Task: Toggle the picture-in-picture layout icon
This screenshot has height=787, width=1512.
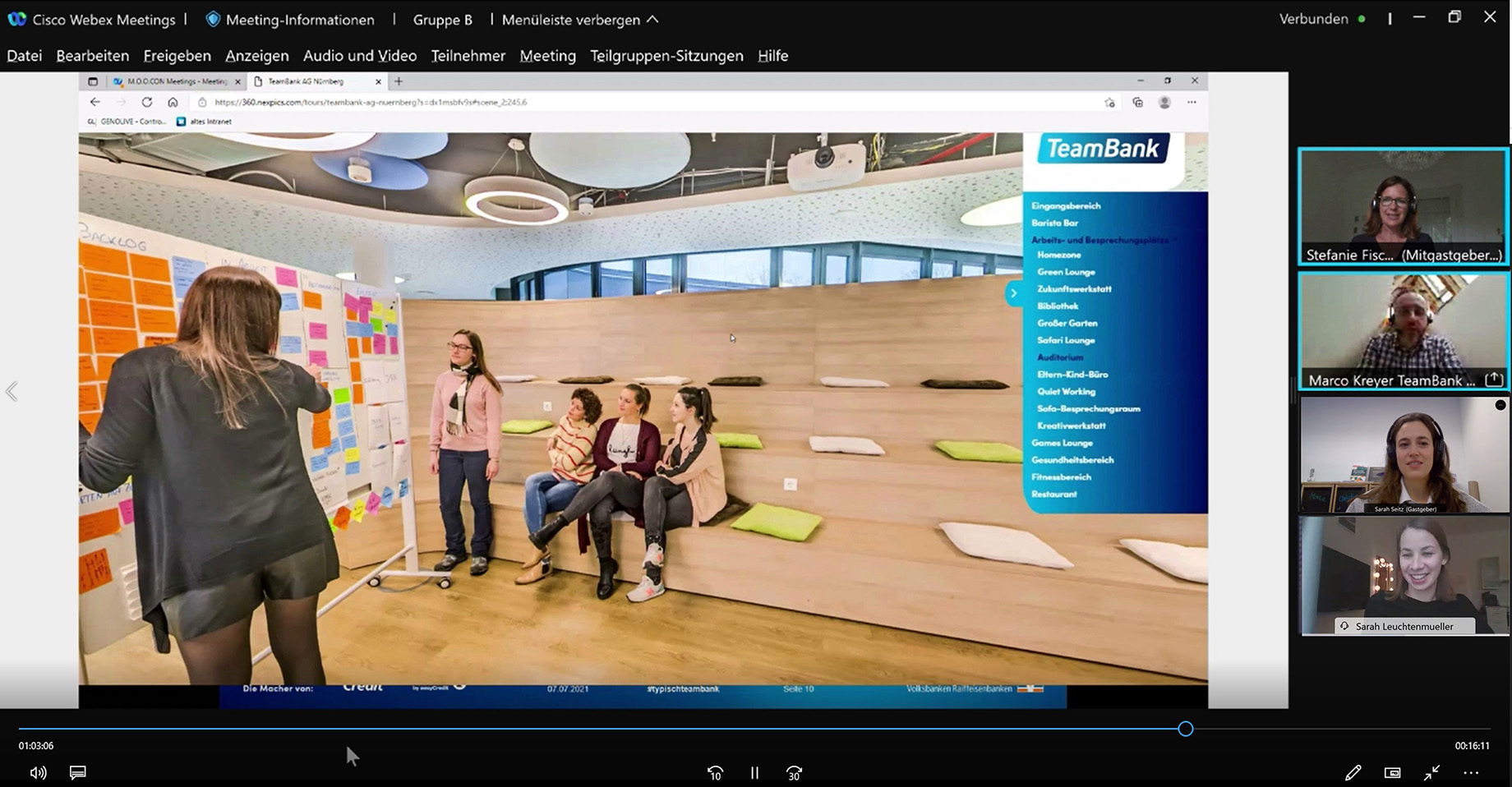Action: click(x=1392, y=772)
